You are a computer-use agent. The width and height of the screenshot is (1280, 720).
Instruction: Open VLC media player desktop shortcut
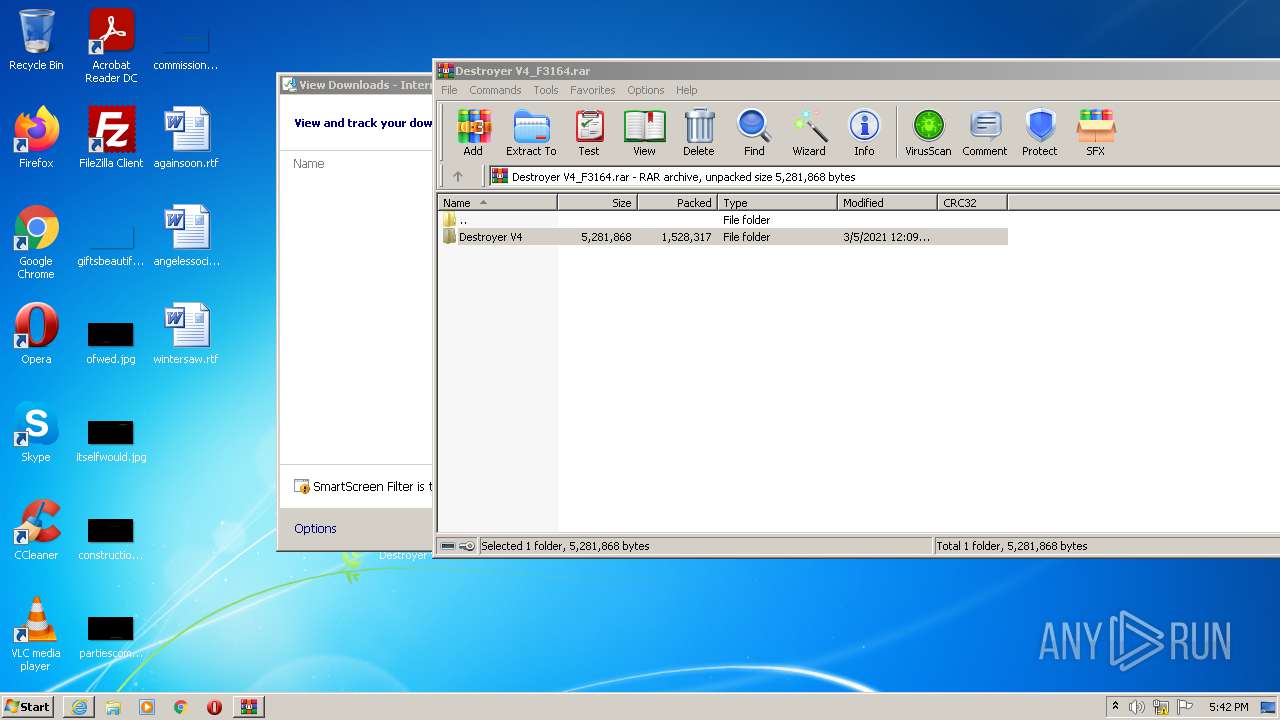pos(36,634)
